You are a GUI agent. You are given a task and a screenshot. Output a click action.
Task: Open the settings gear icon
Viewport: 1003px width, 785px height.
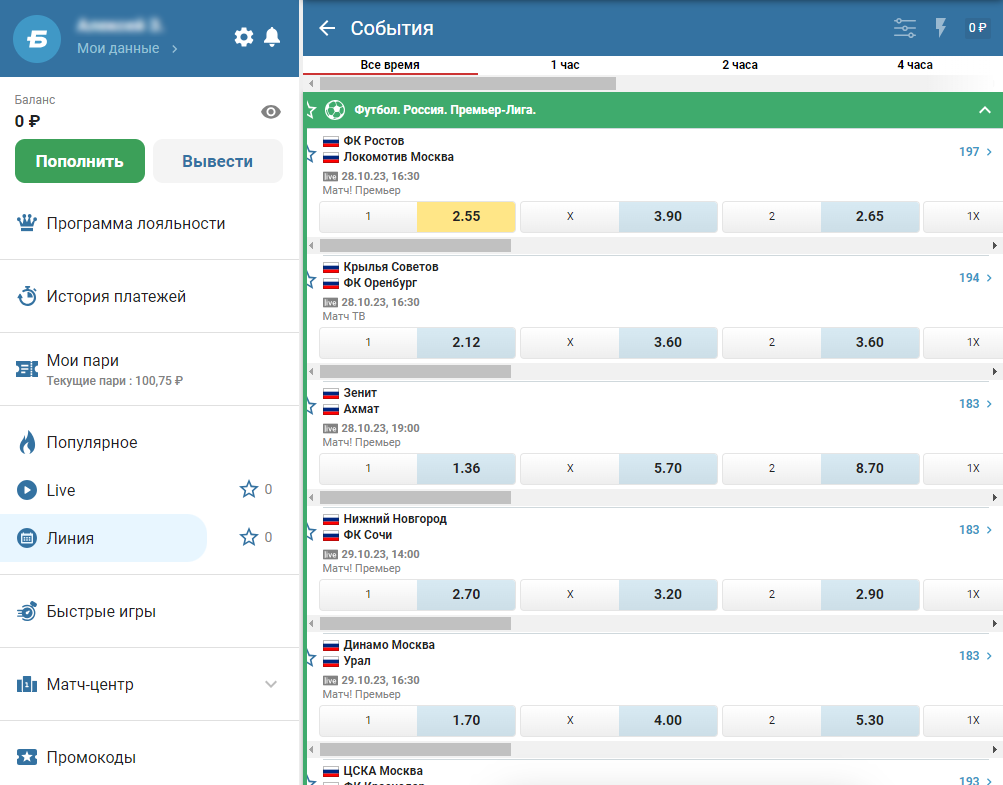click(244, 37)
